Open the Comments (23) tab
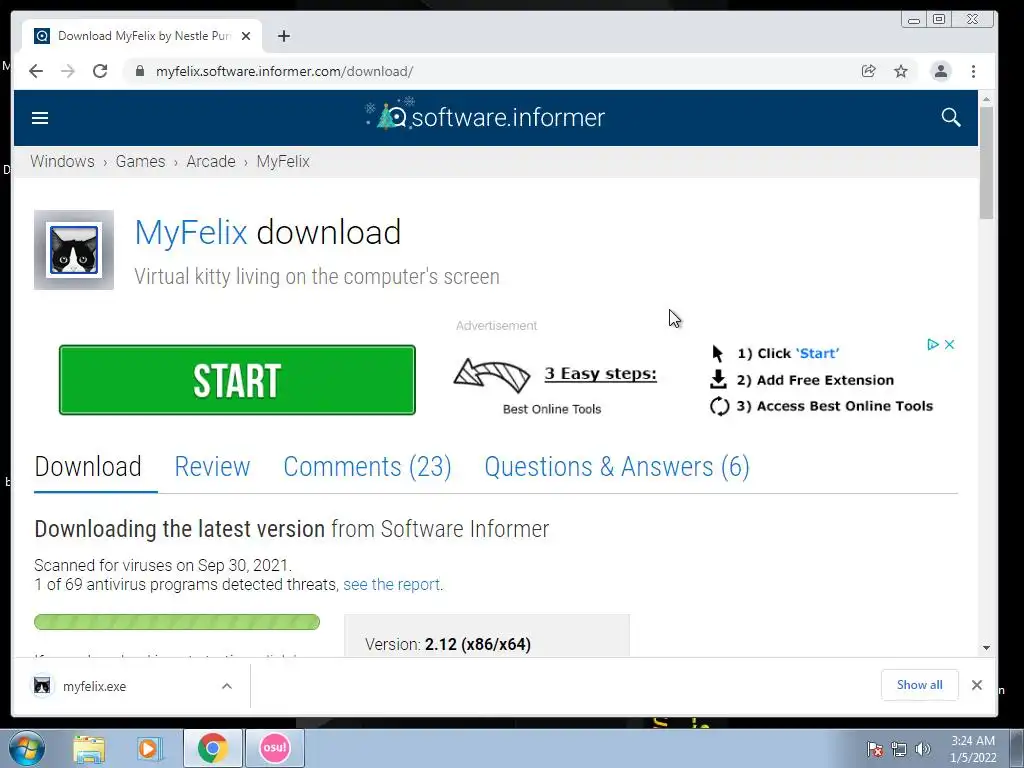 click(368, 467)
